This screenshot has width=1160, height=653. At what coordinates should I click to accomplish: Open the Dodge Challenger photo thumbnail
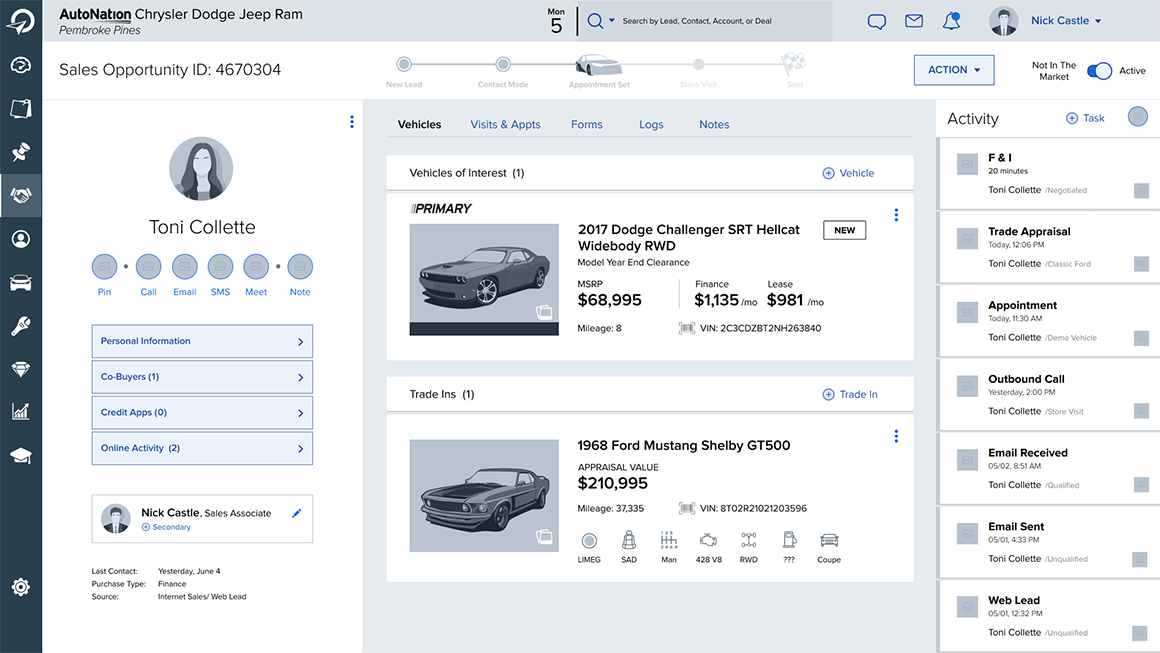tap(484, 280)
